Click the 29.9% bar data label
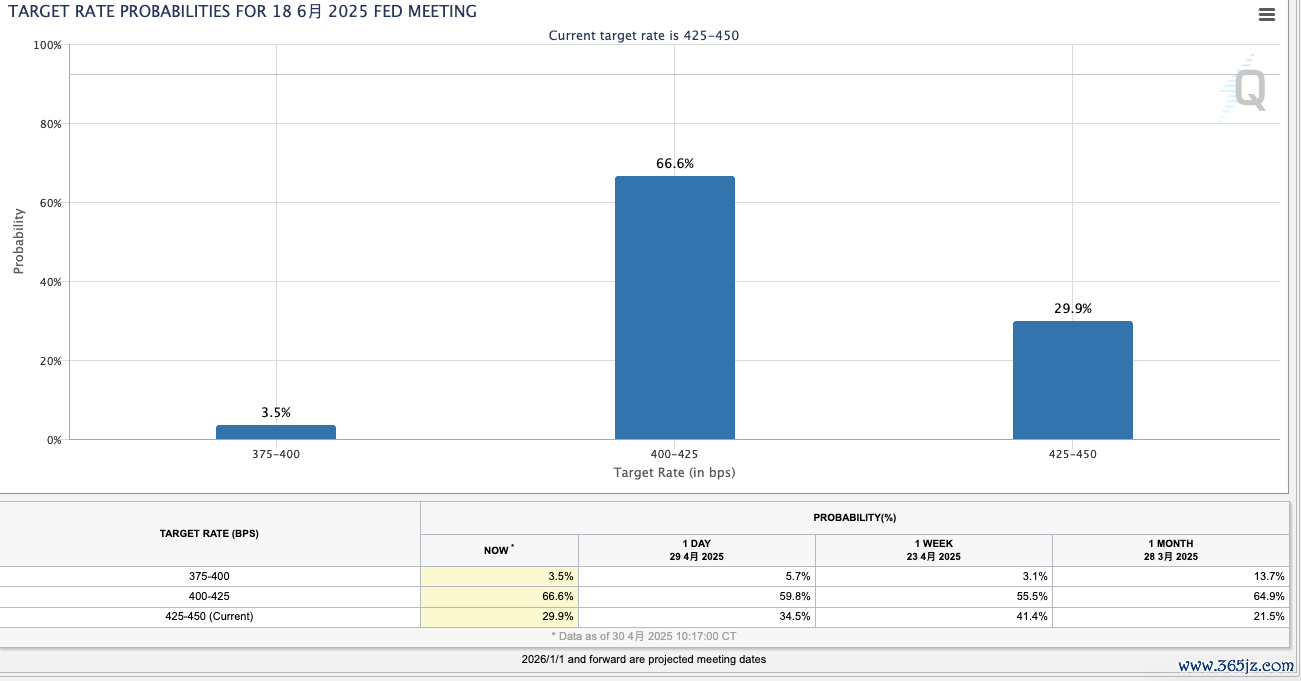 point(1072,309)
